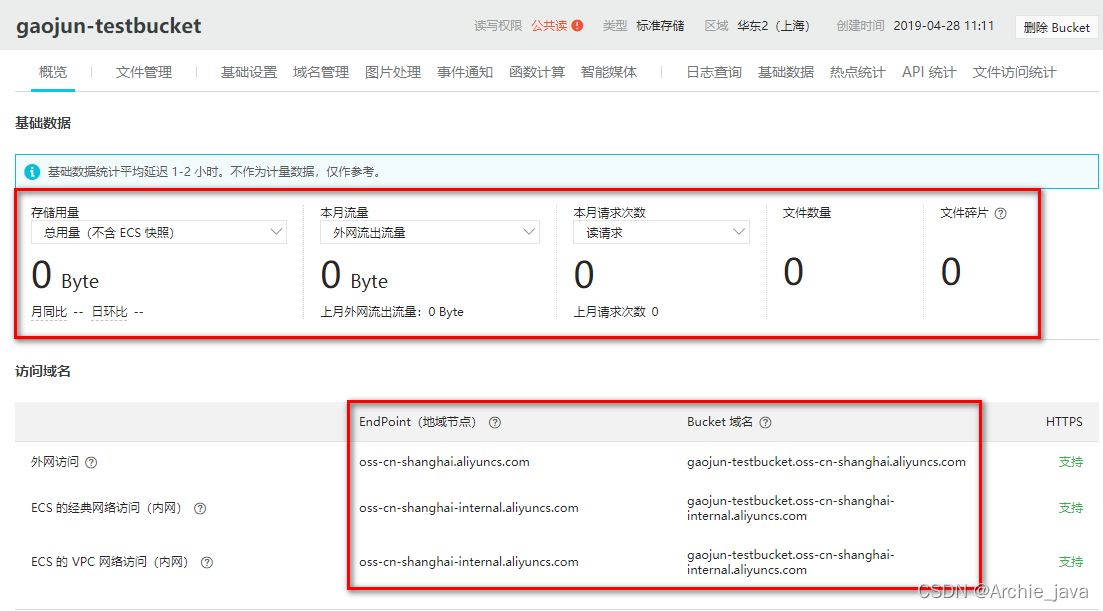Image resolution: width=1103 pixels, height=611 pixels.
Task: Click help icon next to ECS 的经典网络访问
Action: point(200,508)
